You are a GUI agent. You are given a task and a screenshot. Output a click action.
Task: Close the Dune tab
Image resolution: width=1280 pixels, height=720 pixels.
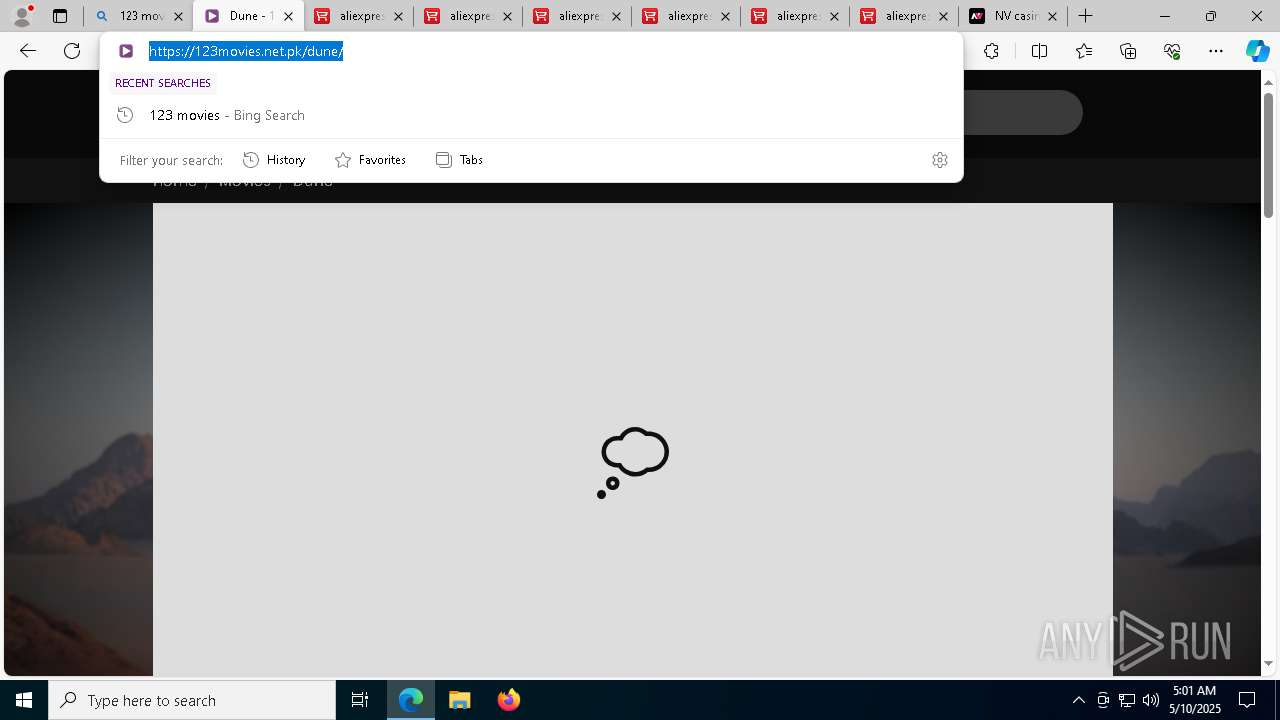pos(288,16)
